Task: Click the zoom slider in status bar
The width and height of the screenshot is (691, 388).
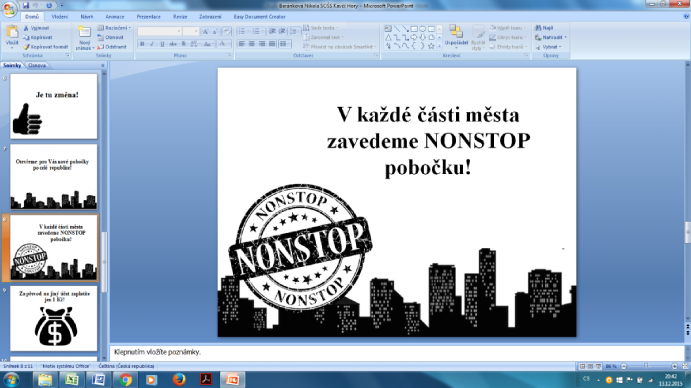Action: (649, 366)
